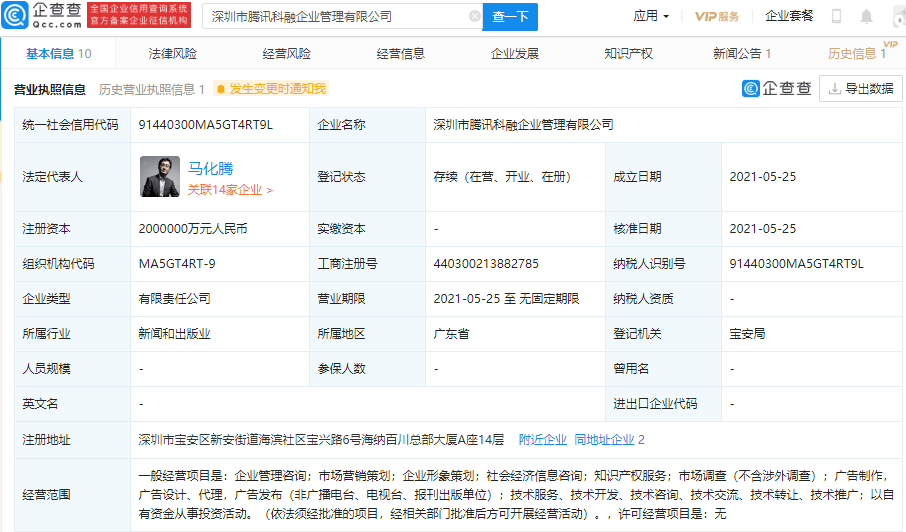
Task: Select the registered address text
Action: [x=321, y=440]
